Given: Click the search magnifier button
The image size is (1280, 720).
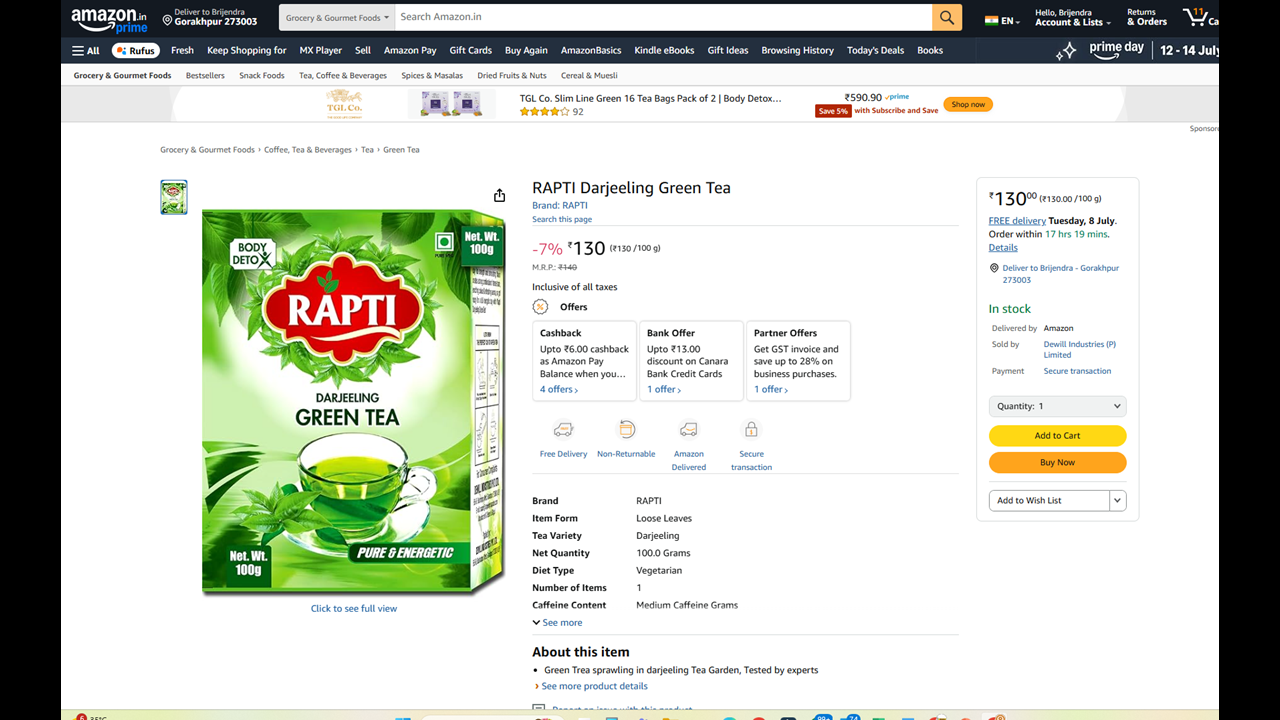Looking at the screenshot, I should [x=947, y=17].
